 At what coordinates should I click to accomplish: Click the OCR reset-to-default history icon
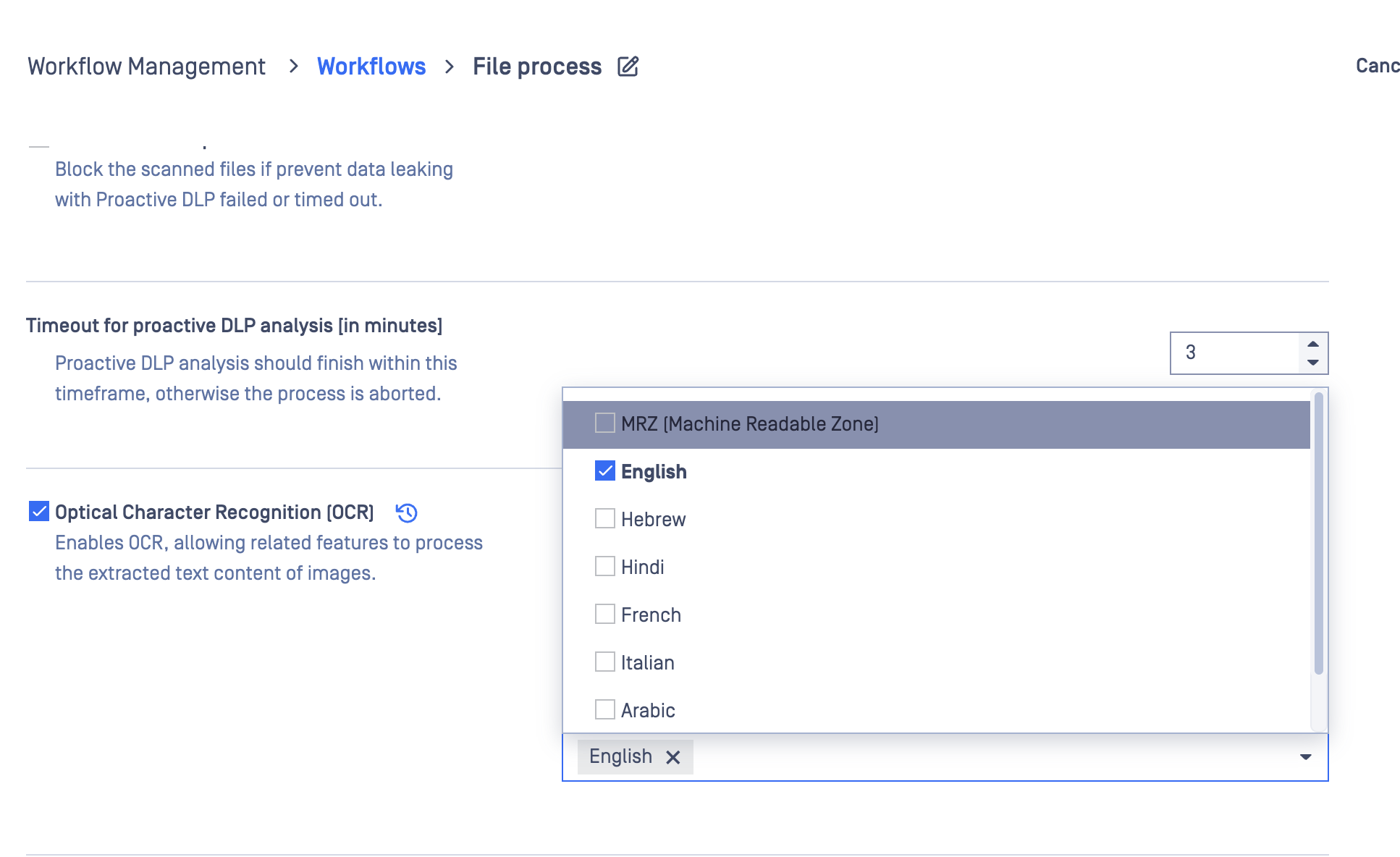click(x=407, y=513)
